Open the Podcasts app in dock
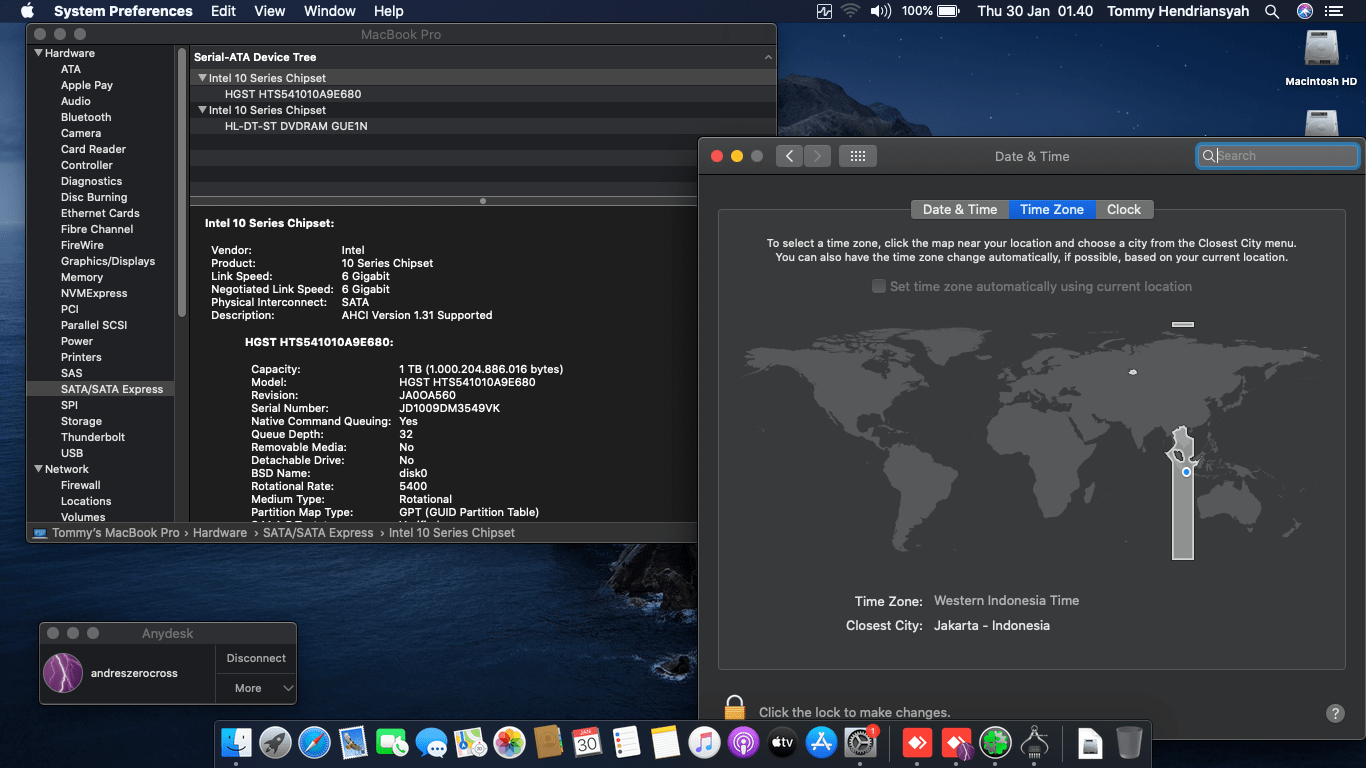The height and width of the screenshot is (768, 1366). (x=743, y=743)
